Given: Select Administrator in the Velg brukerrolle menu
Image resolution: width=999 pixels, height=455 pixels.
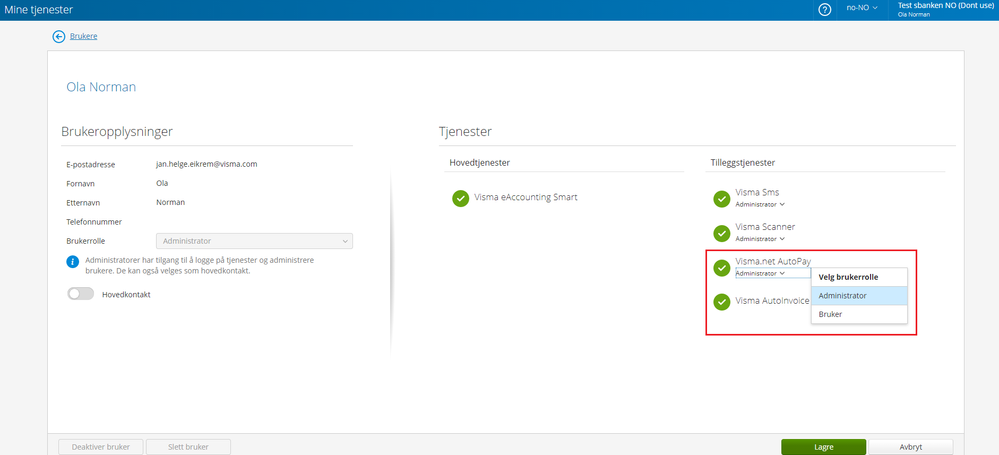Looking at the screenshot, I should click(x=859, y=296).
